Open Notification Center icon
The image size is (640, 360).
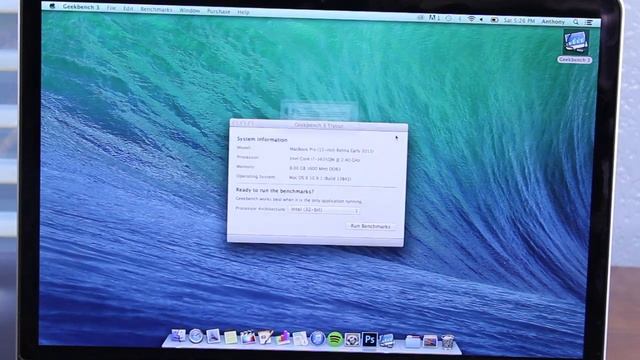[589, 22]
